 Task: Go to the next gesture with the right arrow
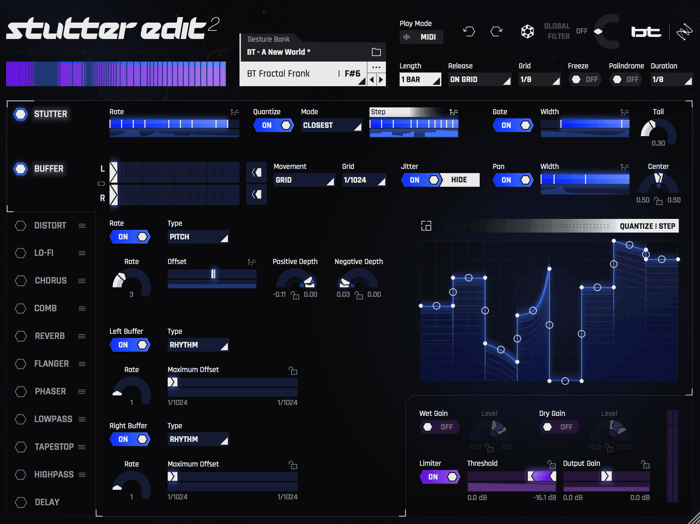(381, 79)
